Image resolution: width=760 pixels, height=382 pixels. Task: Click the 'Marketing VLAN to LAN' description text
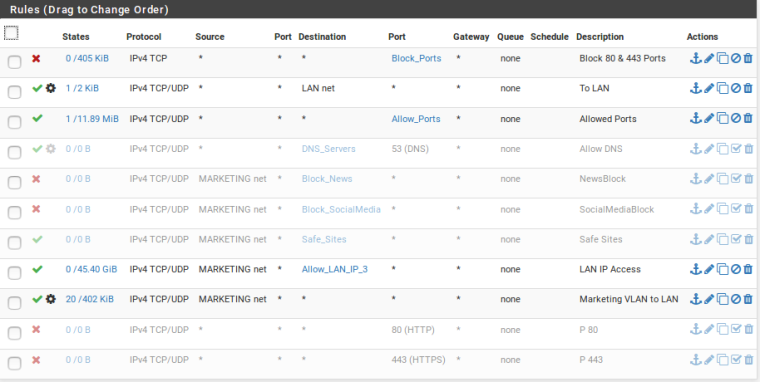(x=629, y=299)
